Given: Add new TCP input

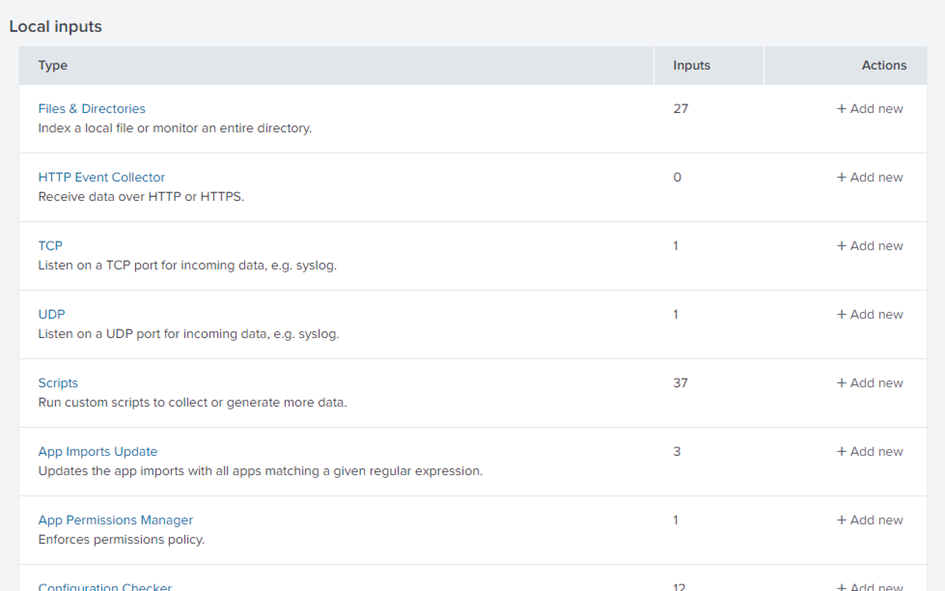Looking at the screenshot, I should click(x=870, y=246).
